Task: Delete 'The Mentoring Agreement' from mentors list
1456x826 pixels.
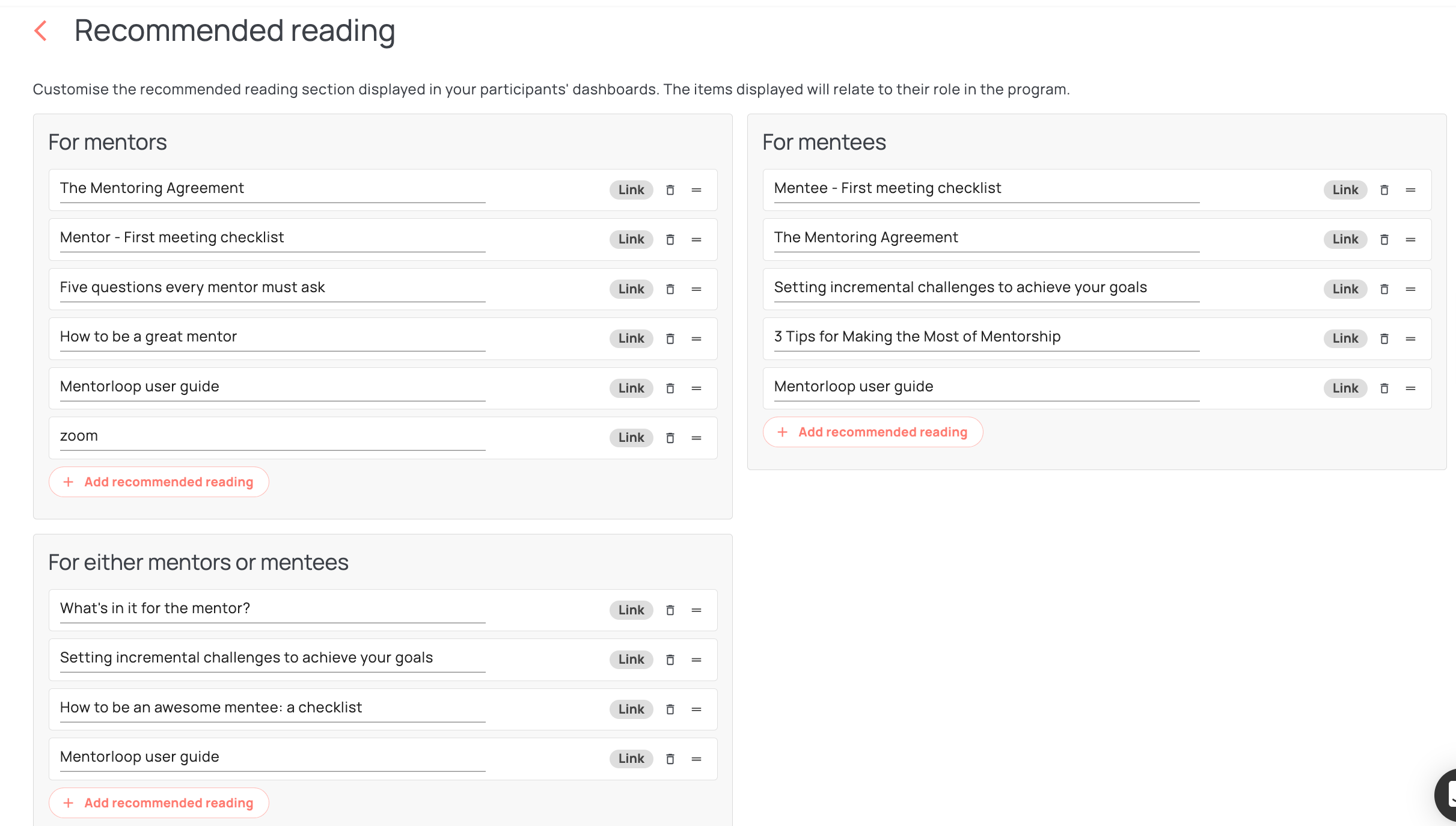Action: (670, 190)
